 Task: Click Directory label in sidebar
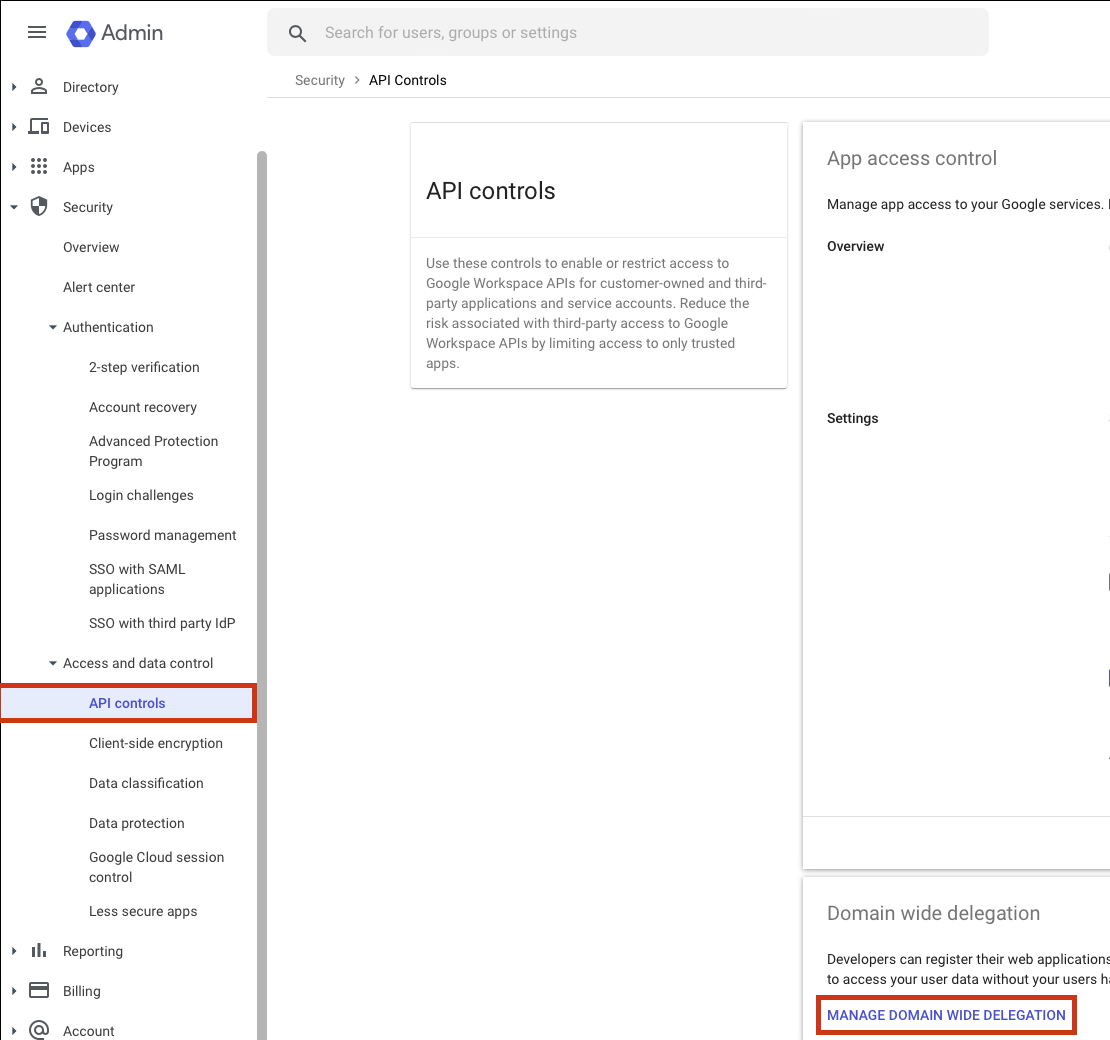91,87
